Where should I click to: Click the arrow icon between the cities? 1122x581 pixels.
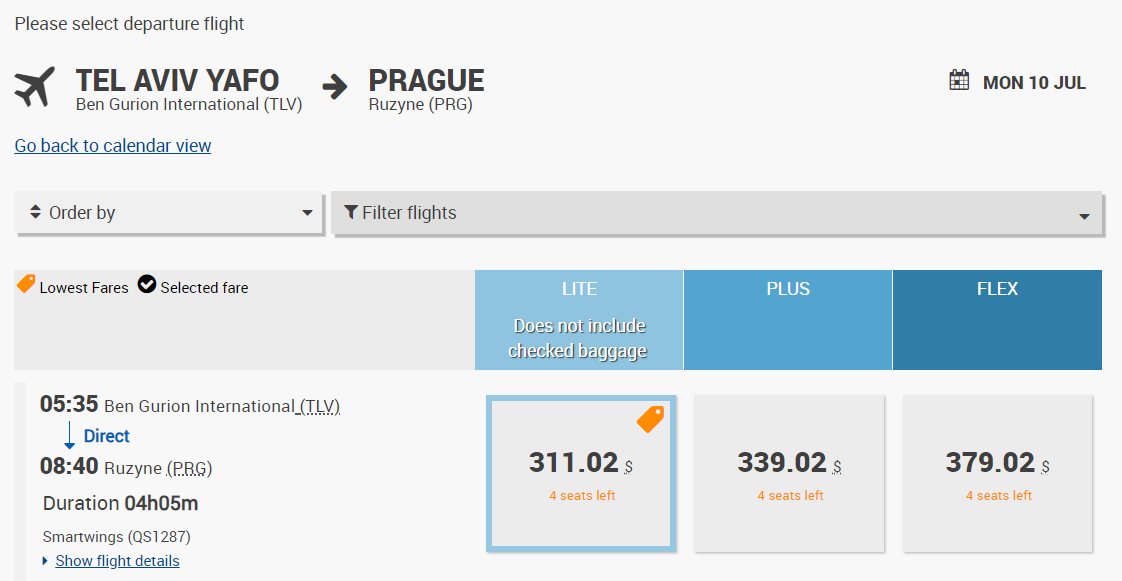pyautogui.click(x=335, y=87)
